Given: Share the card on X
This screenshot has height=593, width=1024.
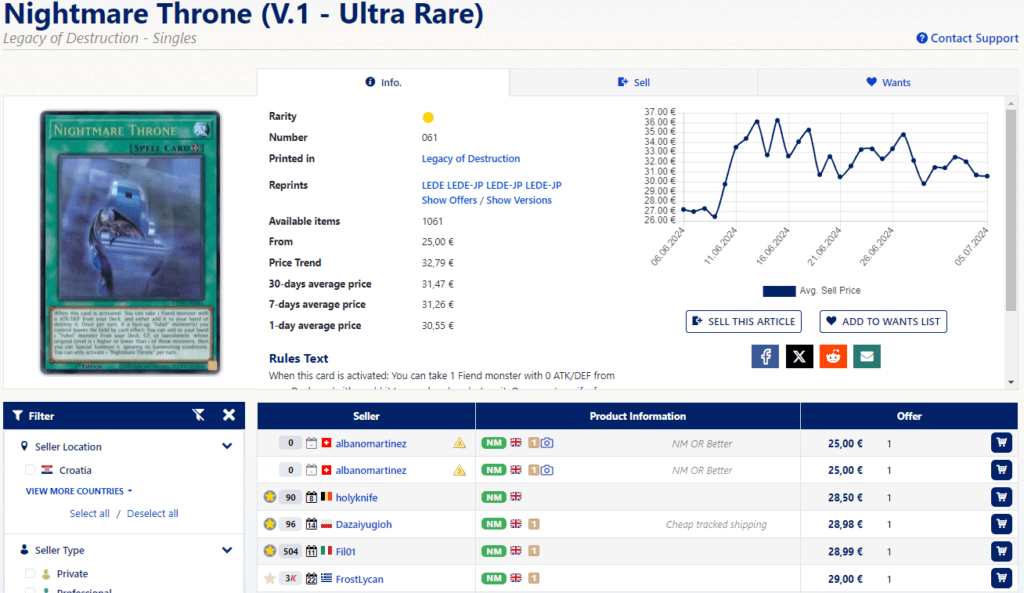Looking at the screenshot, I should pos(799,357).
